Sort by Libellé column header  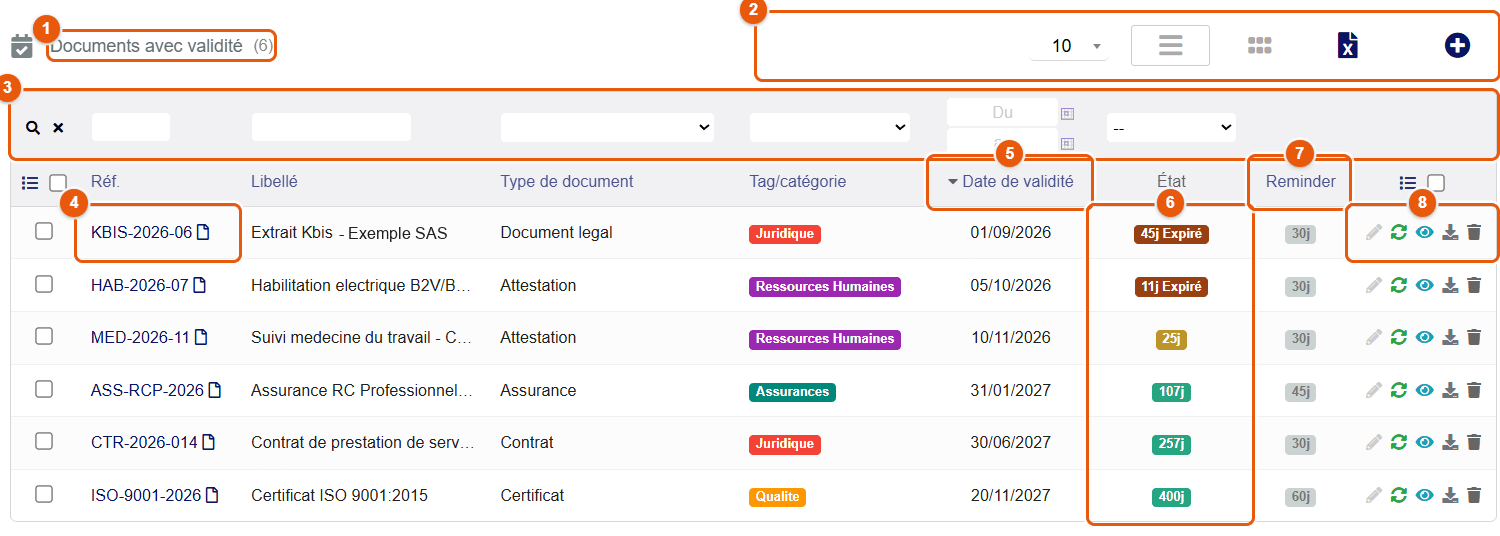274,182
